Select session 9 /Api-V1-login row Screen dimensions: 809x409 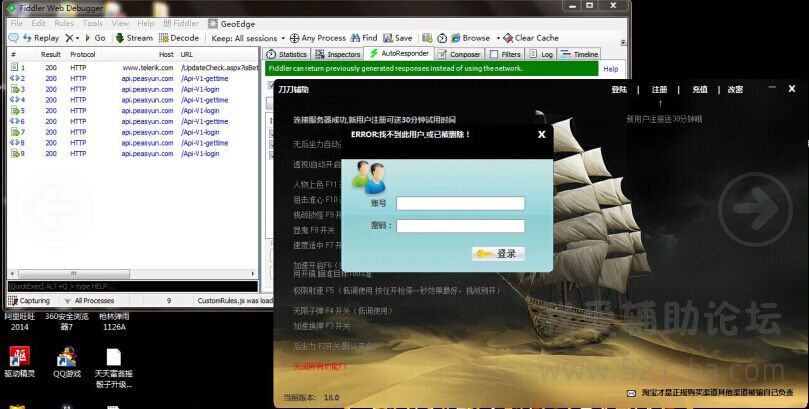[133, 154]
